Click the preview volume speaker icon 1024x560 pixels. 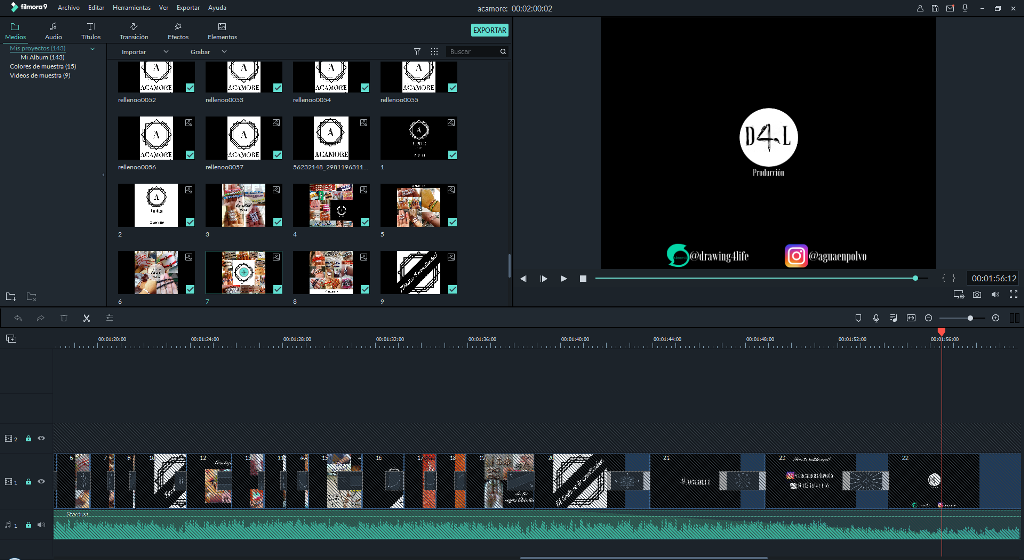pos(995,295)
